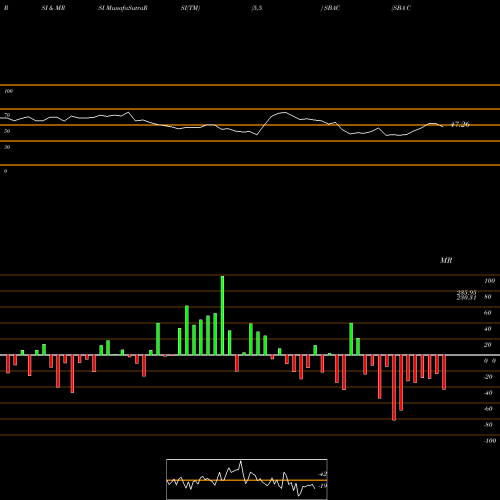The width and height of the screenshot is (500, 500).
Task: Click the 30 label on RSI axis
Action: [x=7, y=147]
